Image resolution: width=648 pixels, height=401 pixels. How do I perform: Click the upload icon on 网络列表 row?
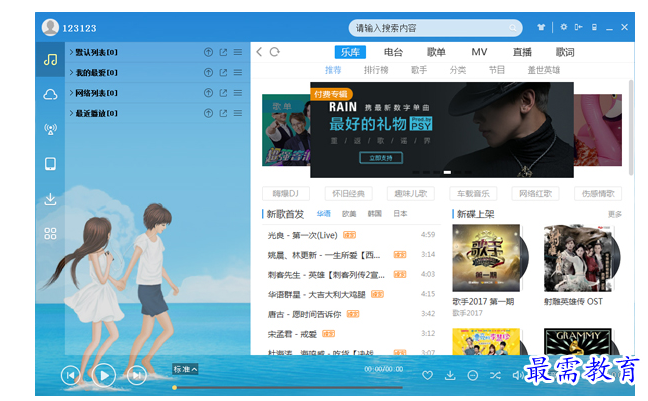208,93
